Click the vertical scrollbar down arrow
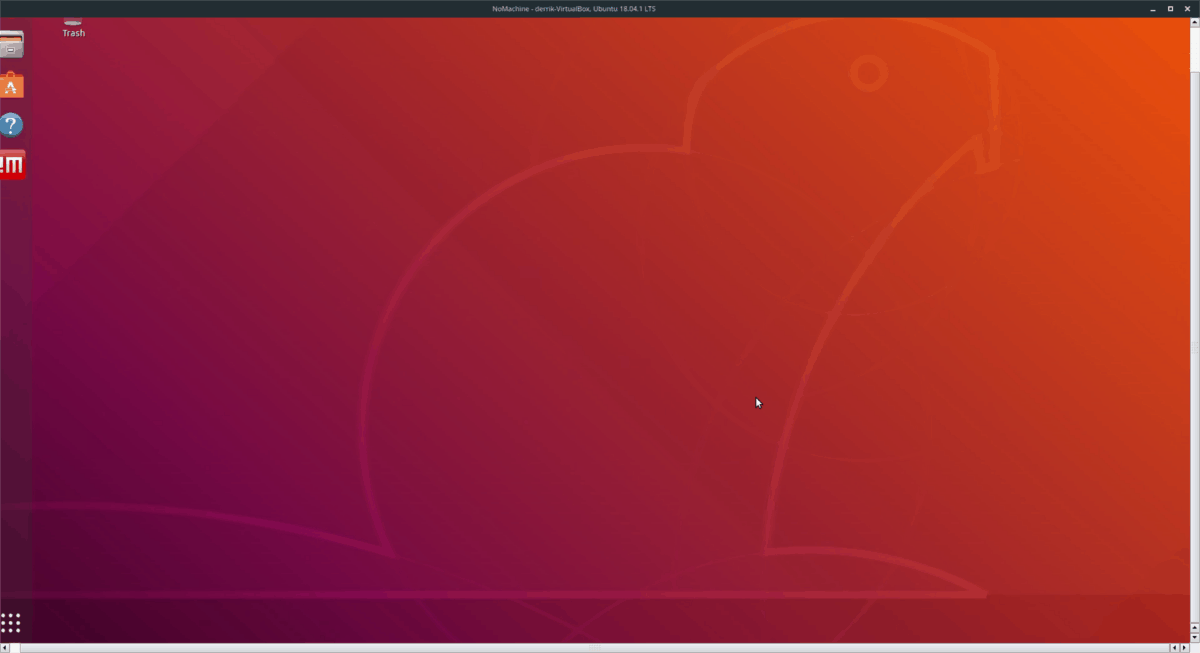 coord(1194,637)
